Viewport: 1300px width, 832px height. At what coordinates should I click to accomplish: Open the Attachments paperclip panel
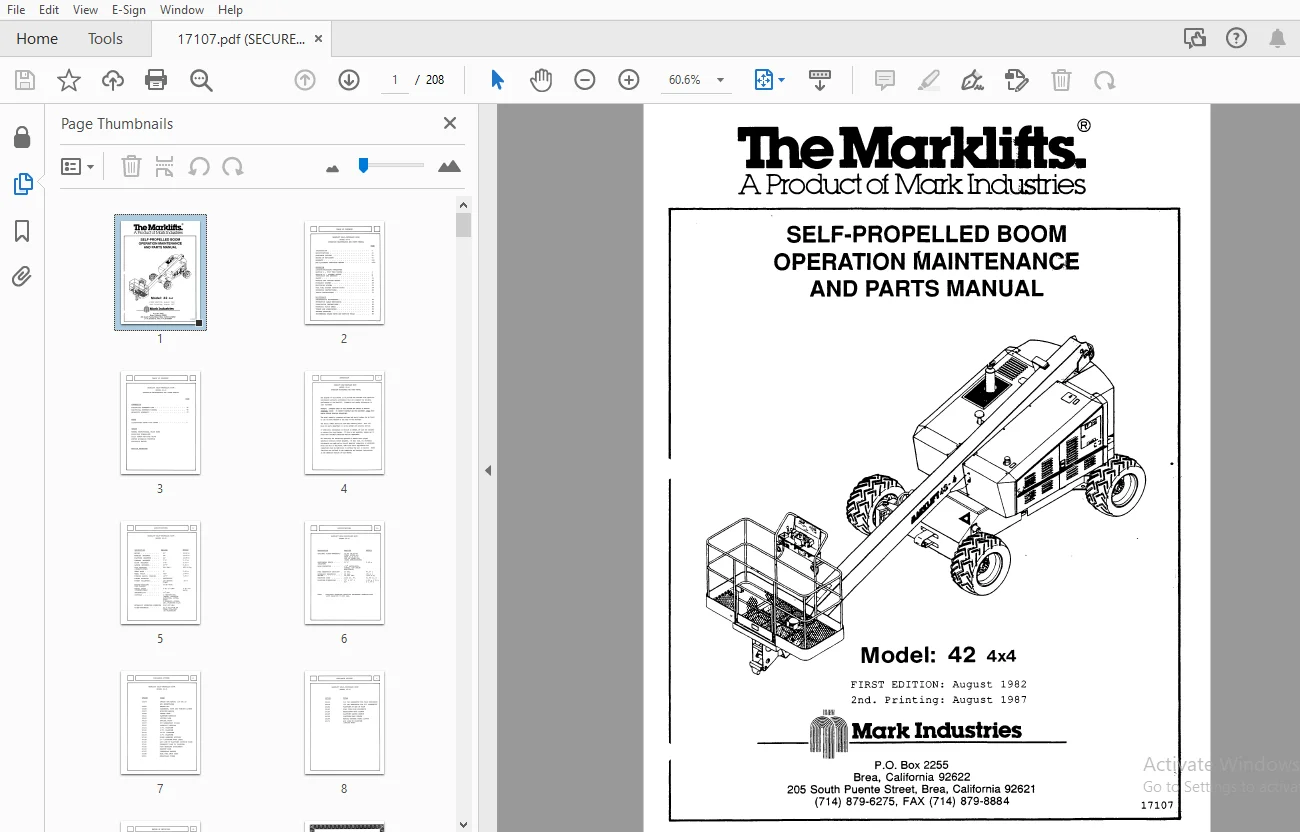click(22, 277)
